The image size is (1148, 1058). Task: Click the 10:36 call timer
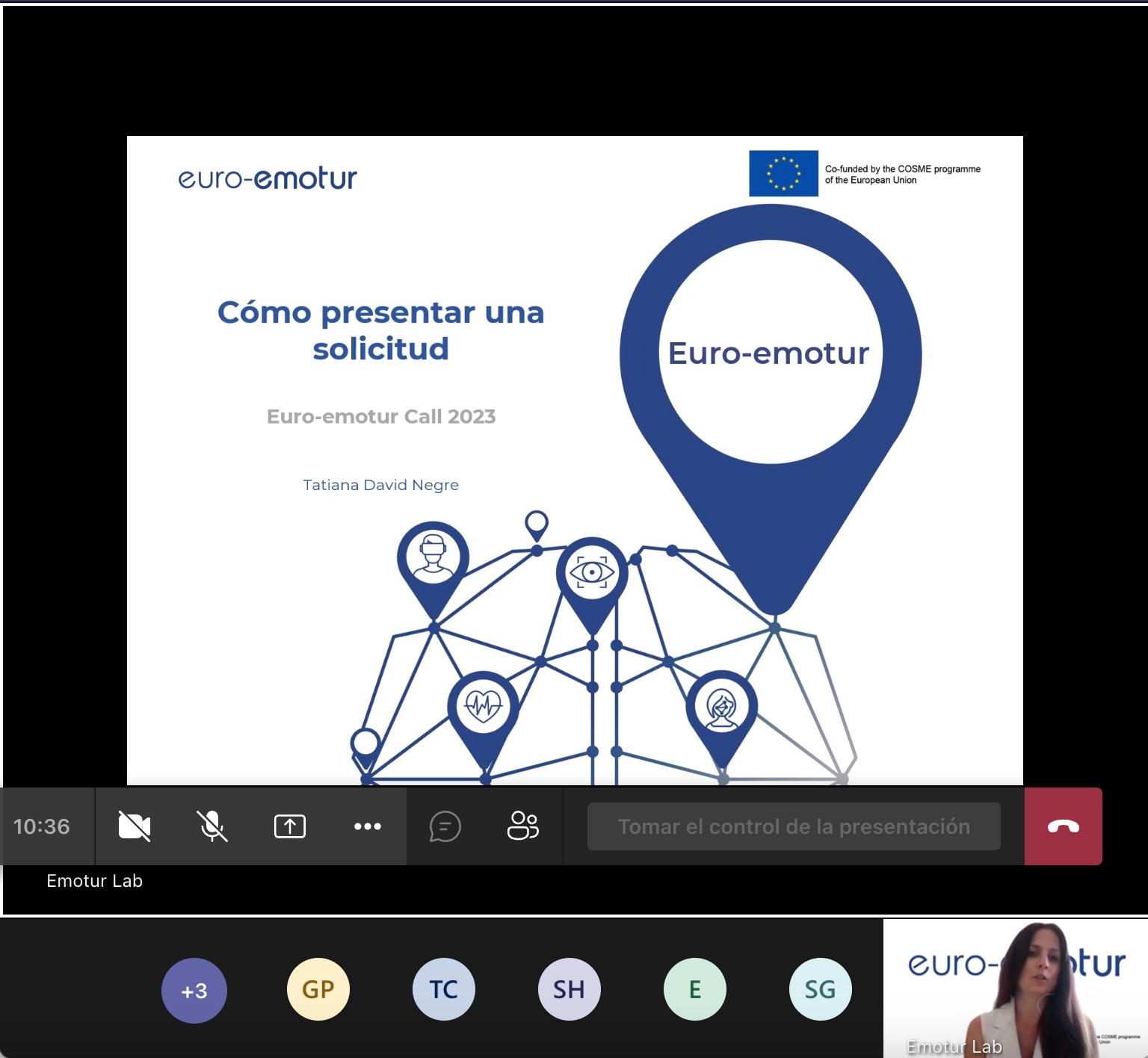[42, 826]
